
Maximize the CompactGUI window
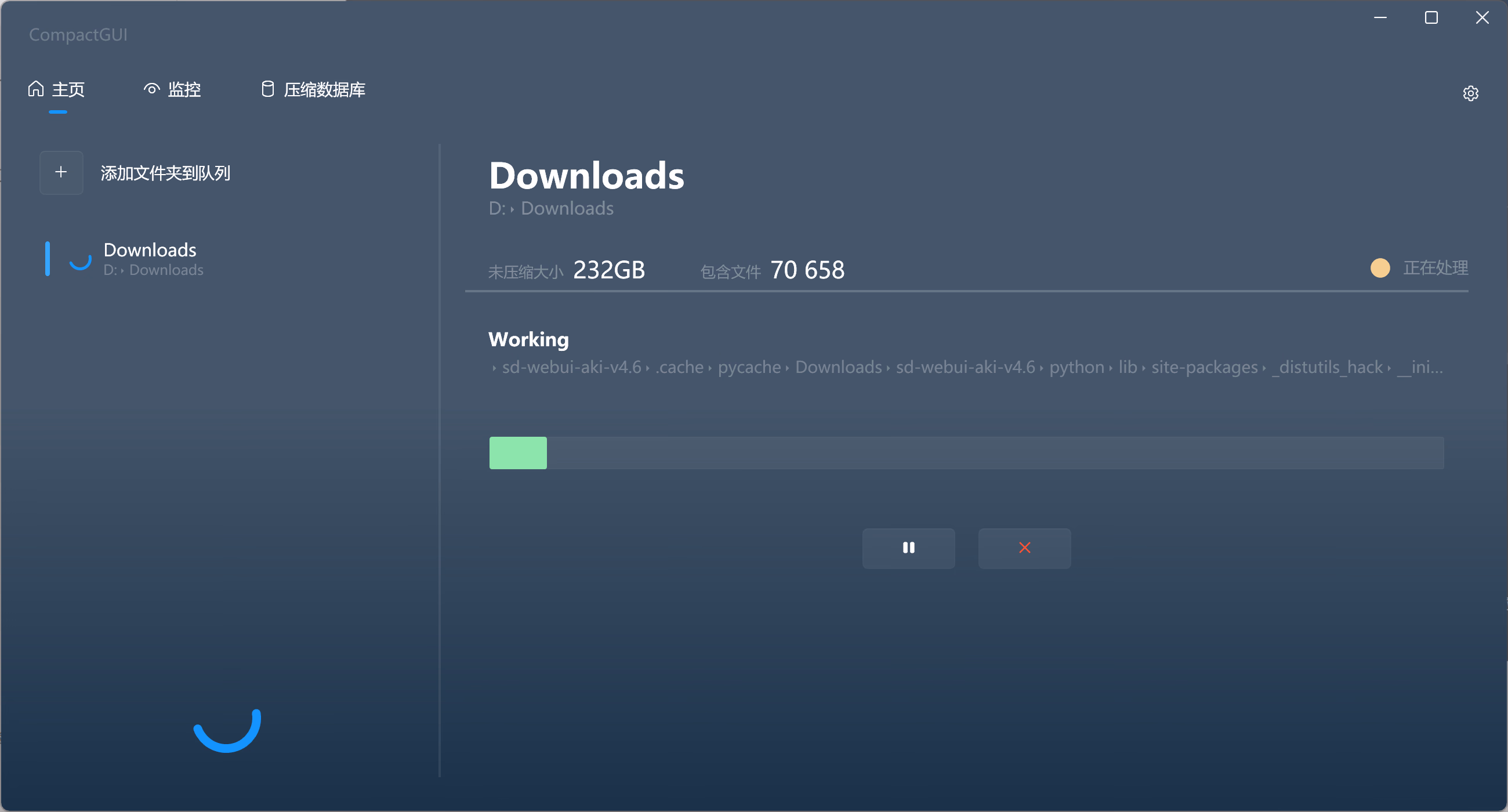tap(1431, 17)
